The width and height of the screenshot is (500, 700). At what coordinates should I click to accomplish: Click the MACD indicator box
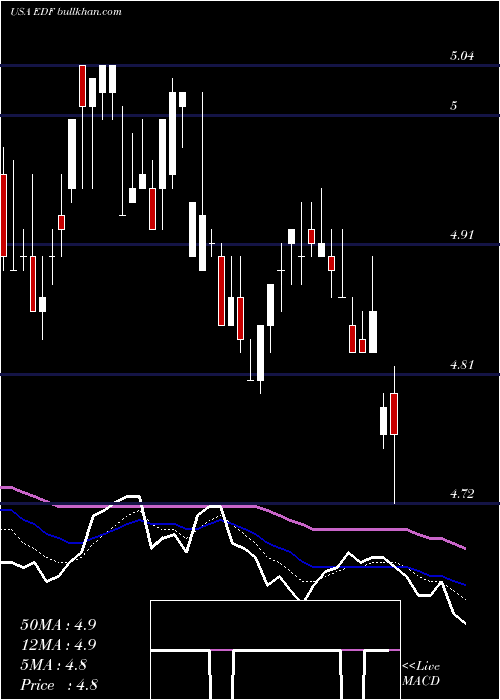coord(275,650)
